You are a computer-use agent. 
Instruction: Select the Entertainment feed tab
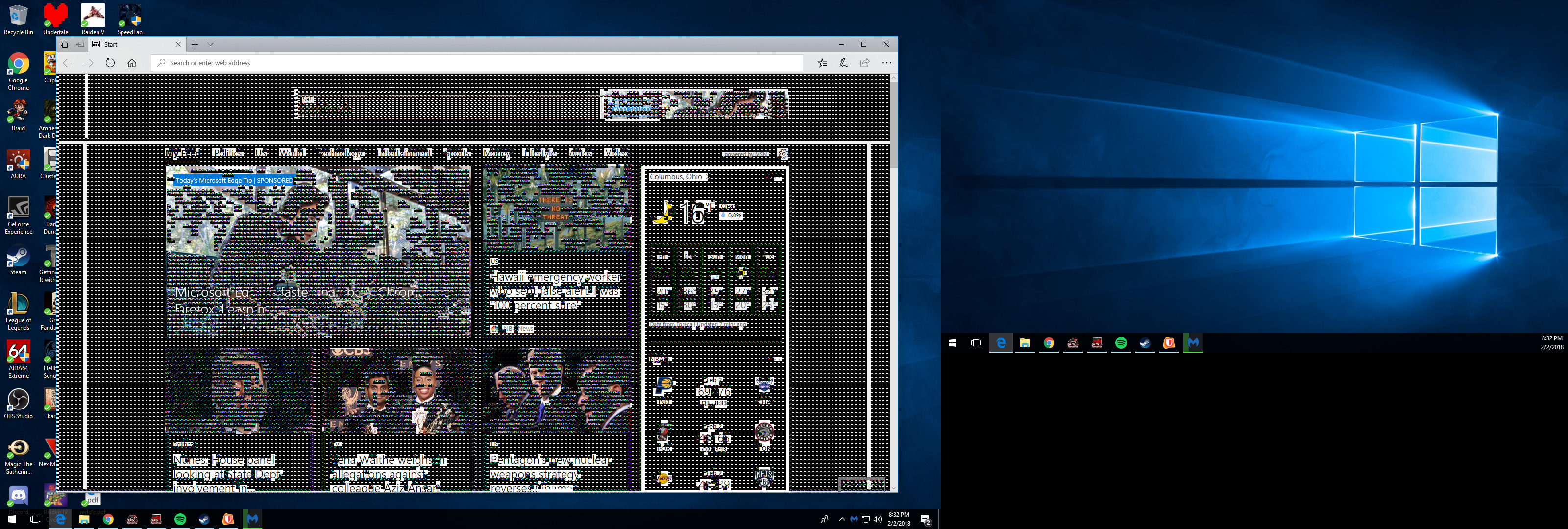point(404,153)
